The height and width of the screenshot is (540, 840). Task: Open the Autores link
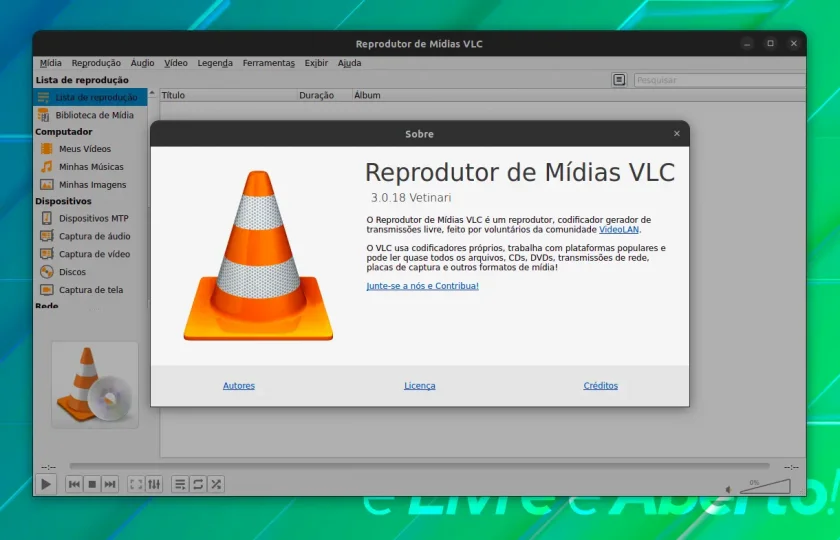[239, 386]
